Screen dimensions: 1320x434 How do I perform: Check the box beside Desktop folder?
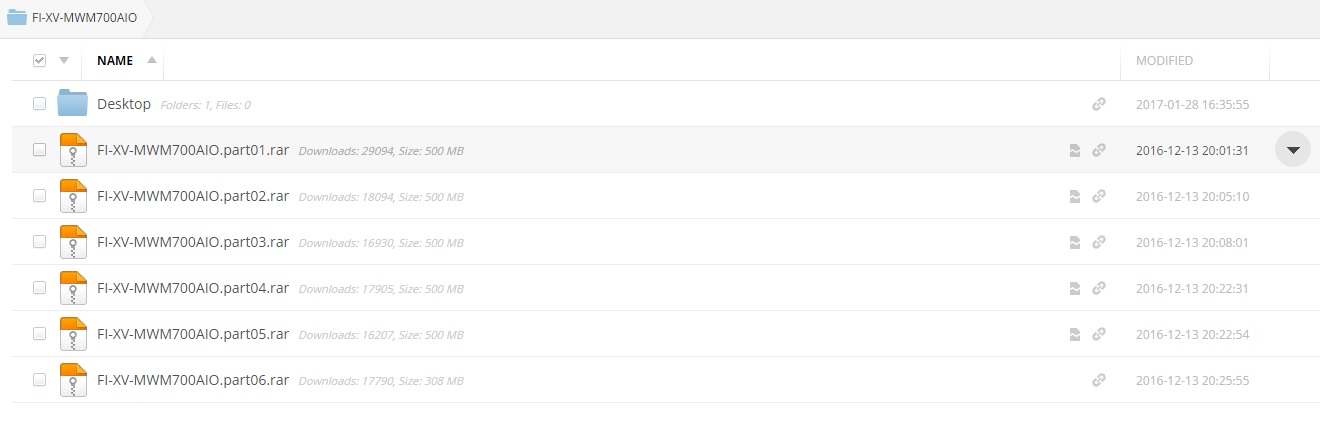click(x=39, y=104)
